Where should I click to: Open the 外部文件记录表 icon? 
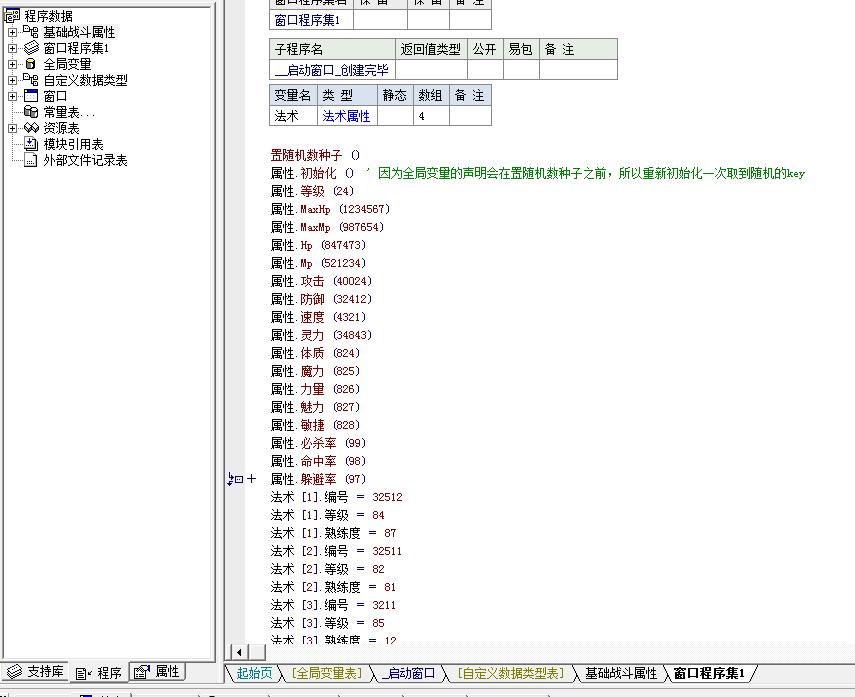pos(31,160)
